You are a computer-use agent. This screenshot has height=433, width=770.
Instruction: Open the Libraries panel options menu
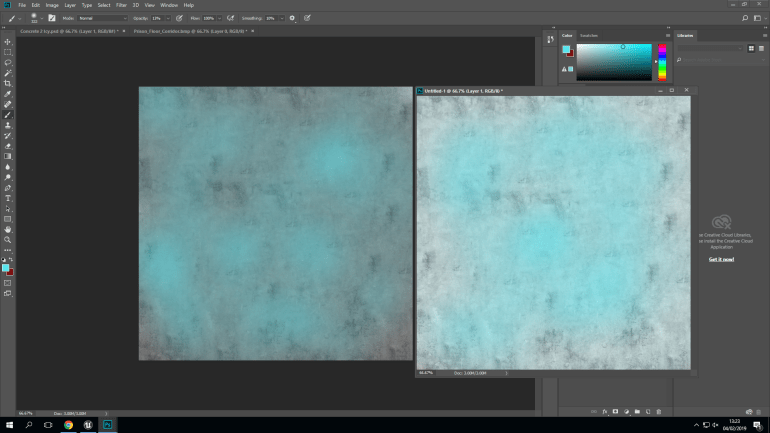(765, 35)
